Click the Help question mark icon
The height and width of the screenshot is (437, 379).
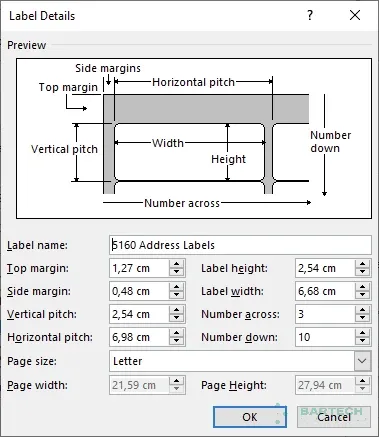(310, 15)
